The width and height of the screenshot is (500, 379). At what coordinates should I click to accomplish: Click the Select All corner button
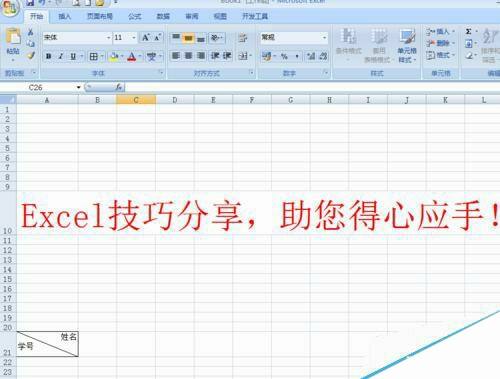pos(8,100)
